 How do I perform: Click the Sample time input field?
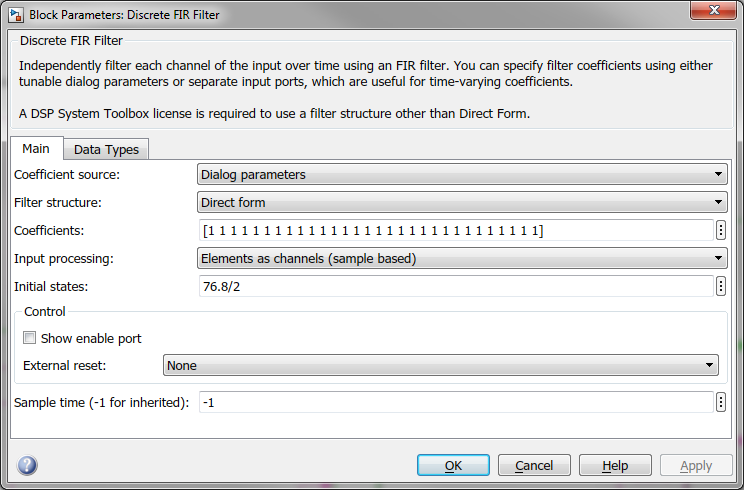(x=455, y=402)
